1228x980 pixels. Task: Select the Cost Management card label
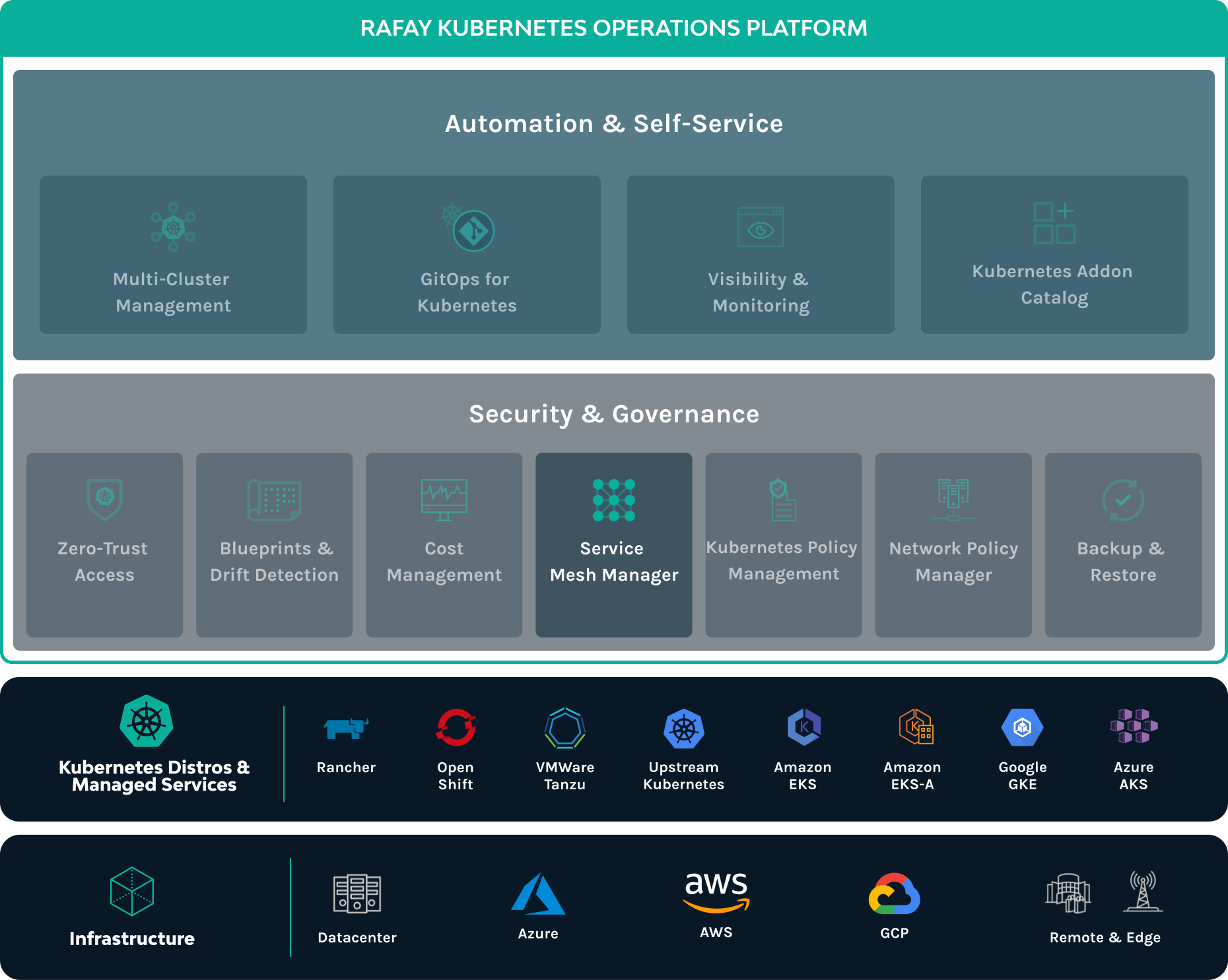pyautogui.click(x=444, y=562)
